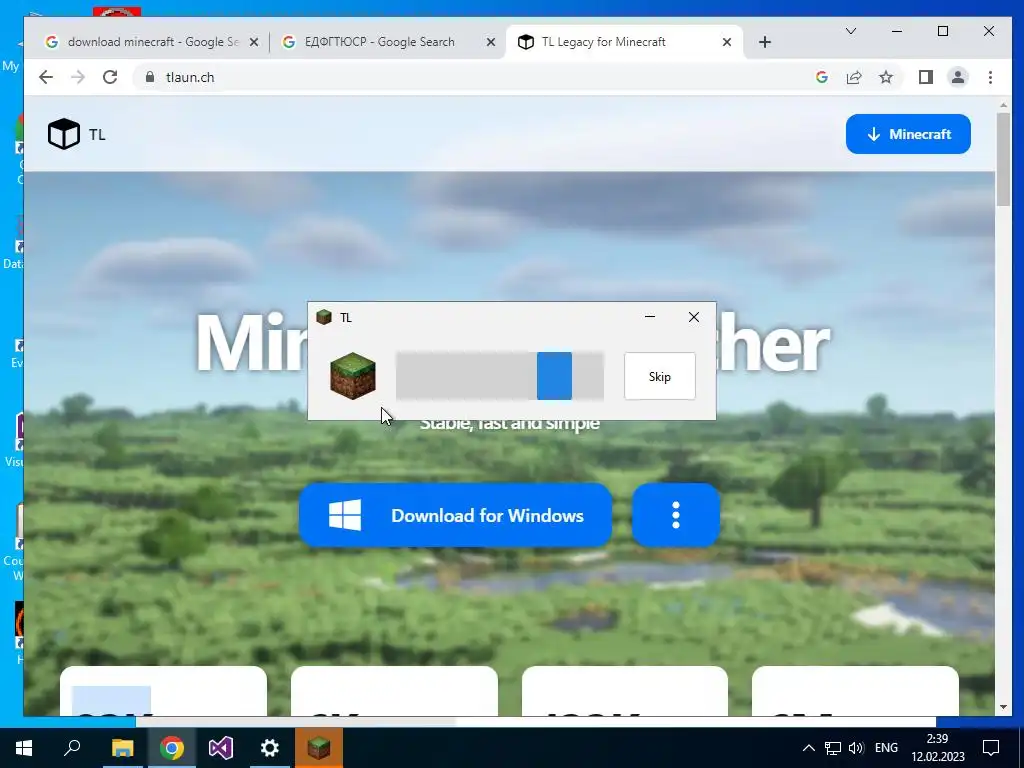1024x768 pixels.
Task: Open the three-dot more downloads button
Action: tap(676, 515)
